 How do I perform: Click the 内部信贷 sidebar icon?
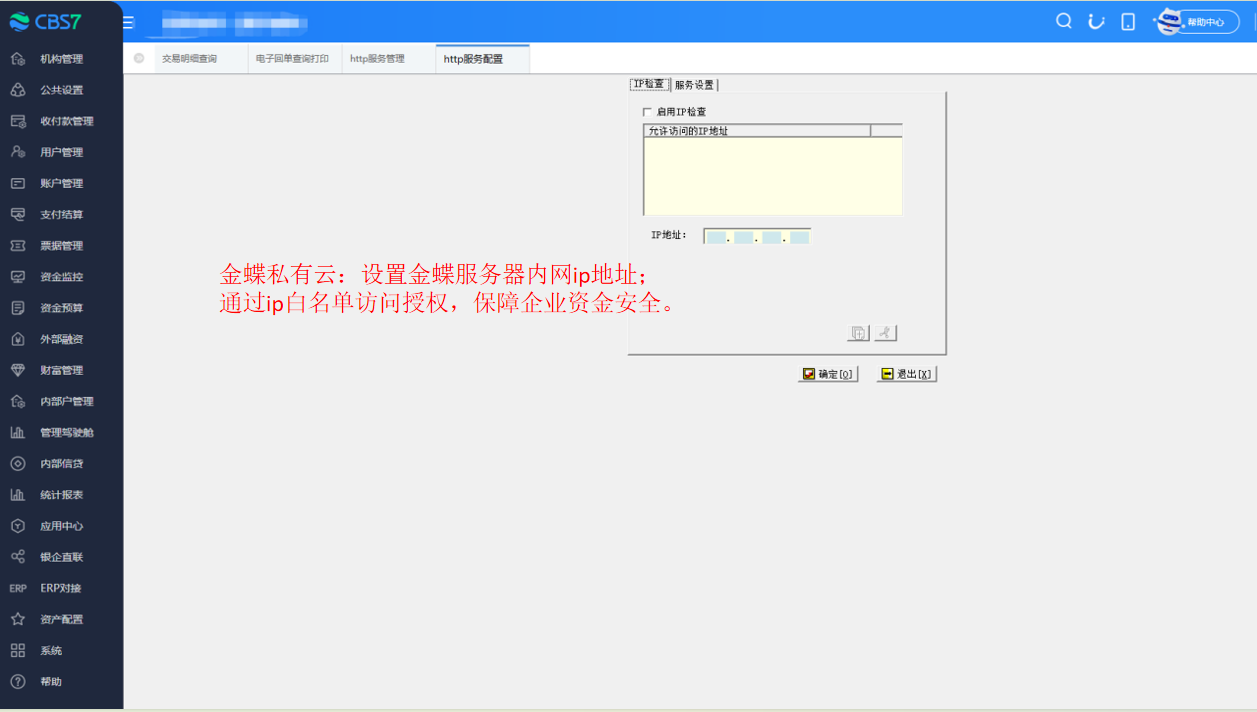[18, 463]
